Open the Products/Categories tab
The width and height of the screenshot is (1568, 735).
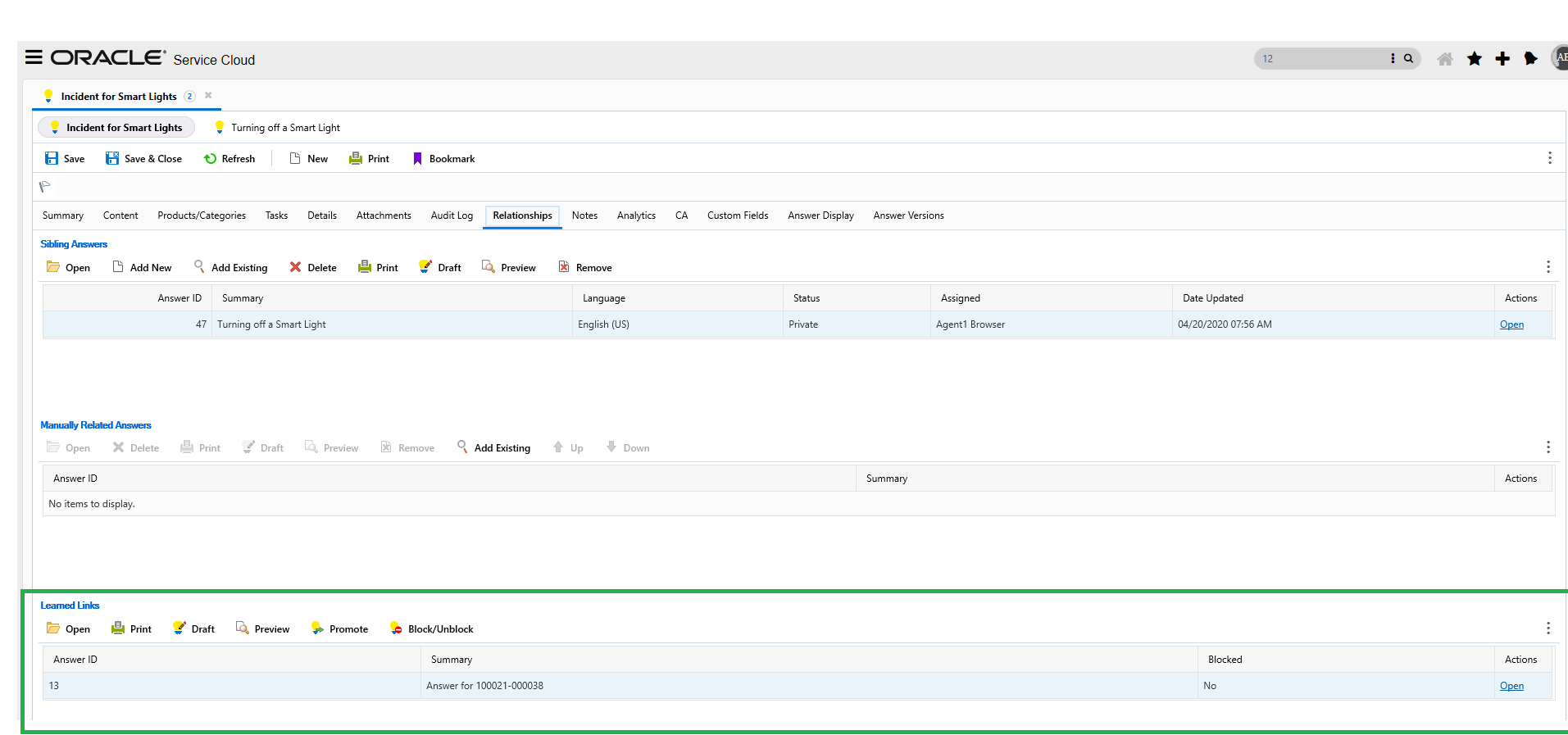coord(202,216)
